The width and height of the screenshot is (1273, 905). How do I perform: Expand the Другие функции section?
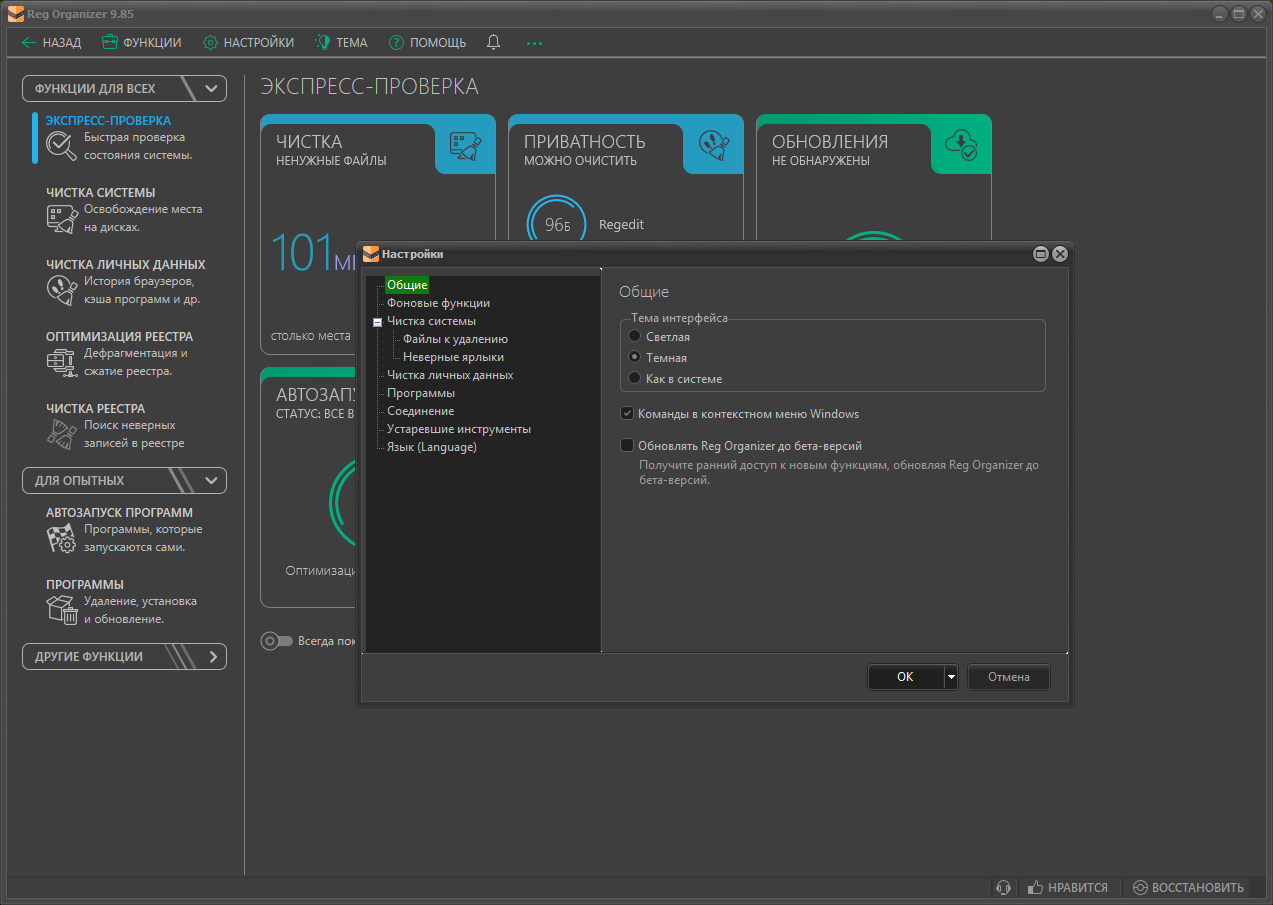tap(125, 657)
